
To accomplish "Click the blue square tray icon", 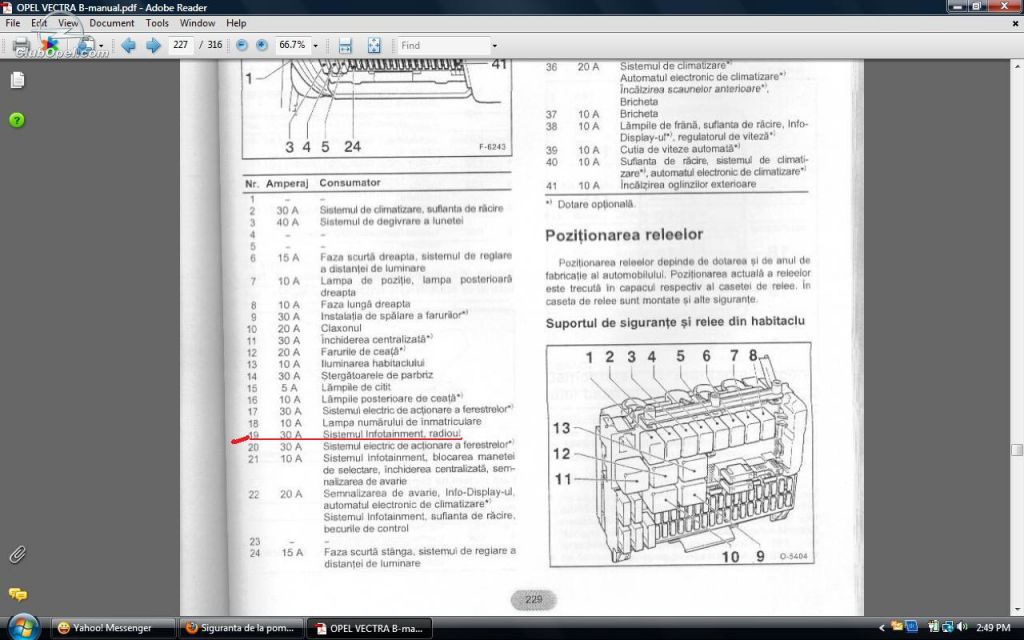I will [912, 628].
